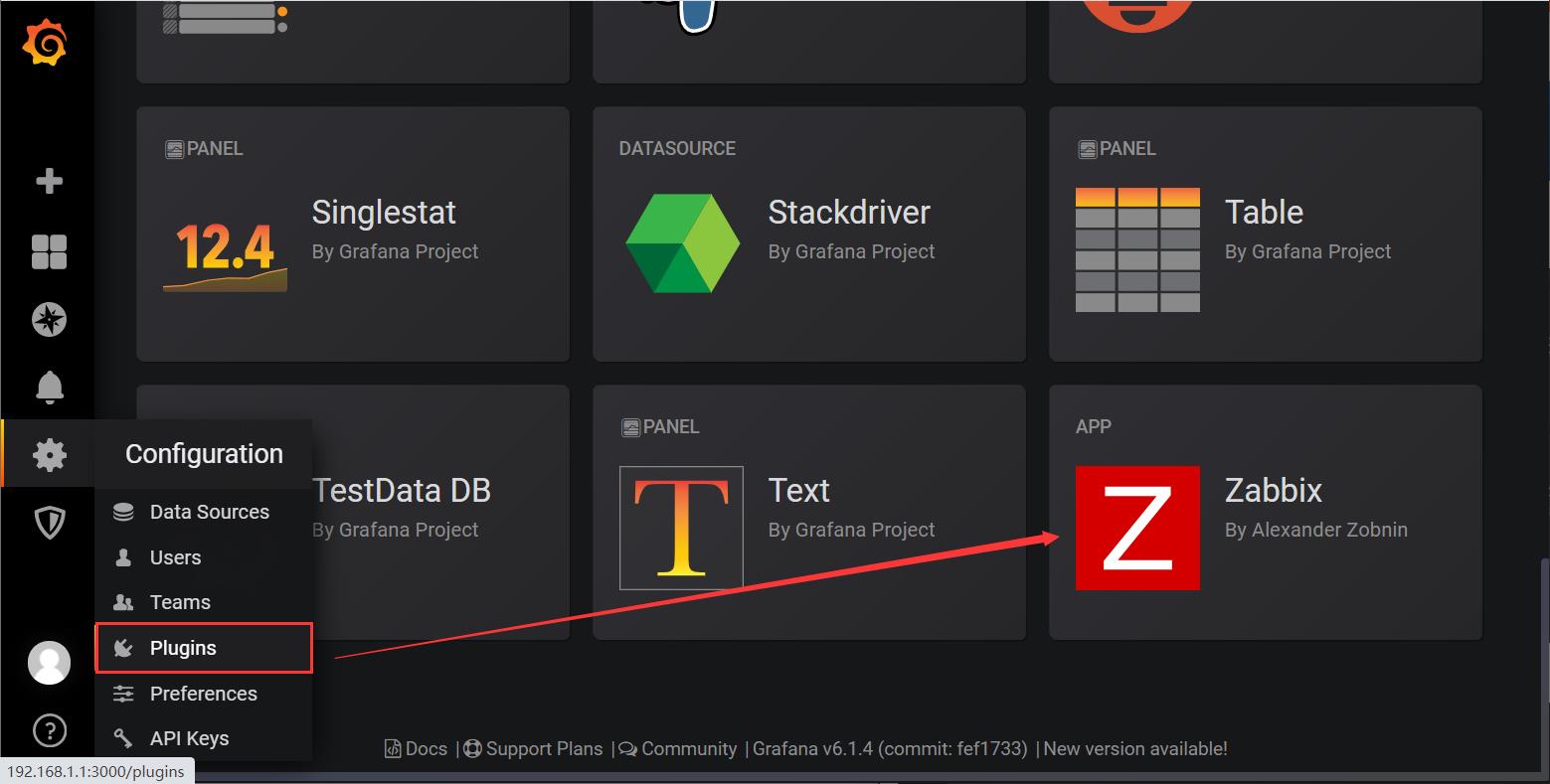Click the Plugins plug icon in menu
The height and width of the screenshot is (784, 1550).
(x=123, y=648)
